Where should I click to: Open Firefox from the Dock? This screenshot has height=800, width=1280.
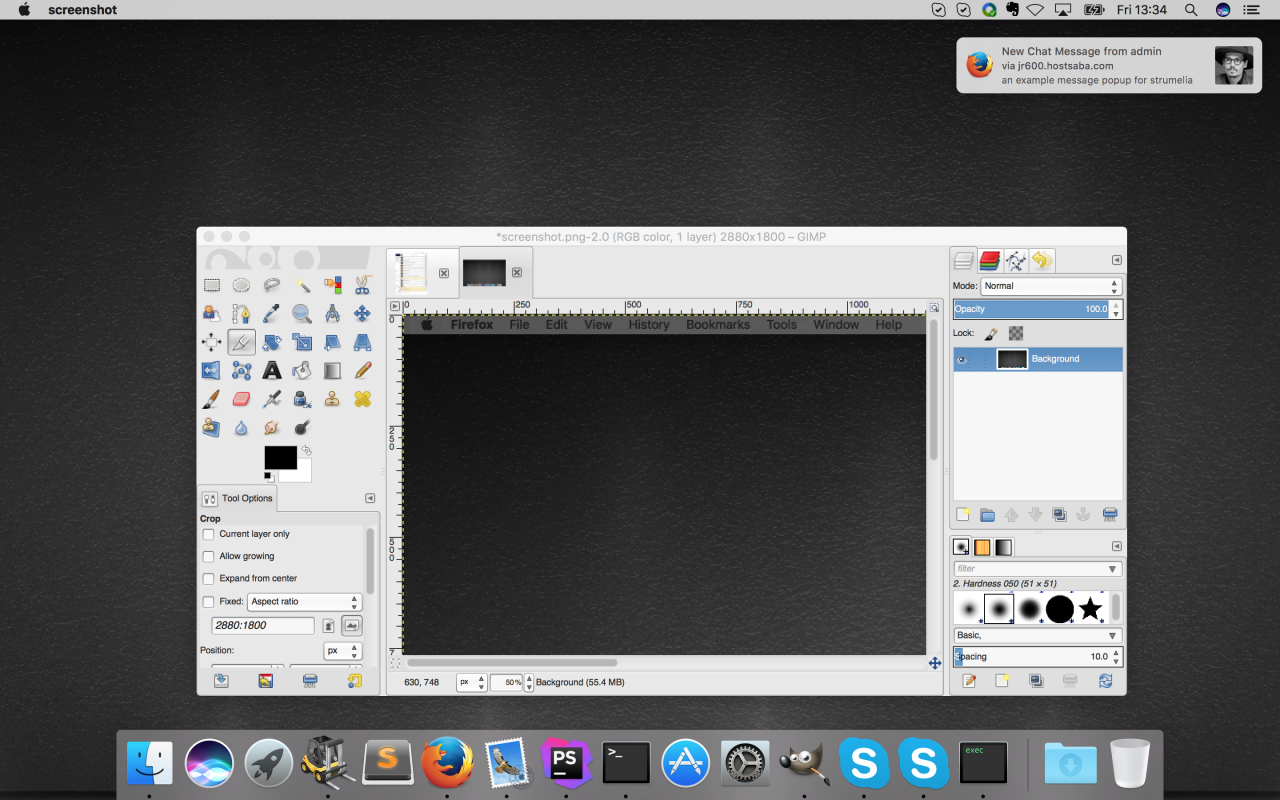(x=447, y=764)
